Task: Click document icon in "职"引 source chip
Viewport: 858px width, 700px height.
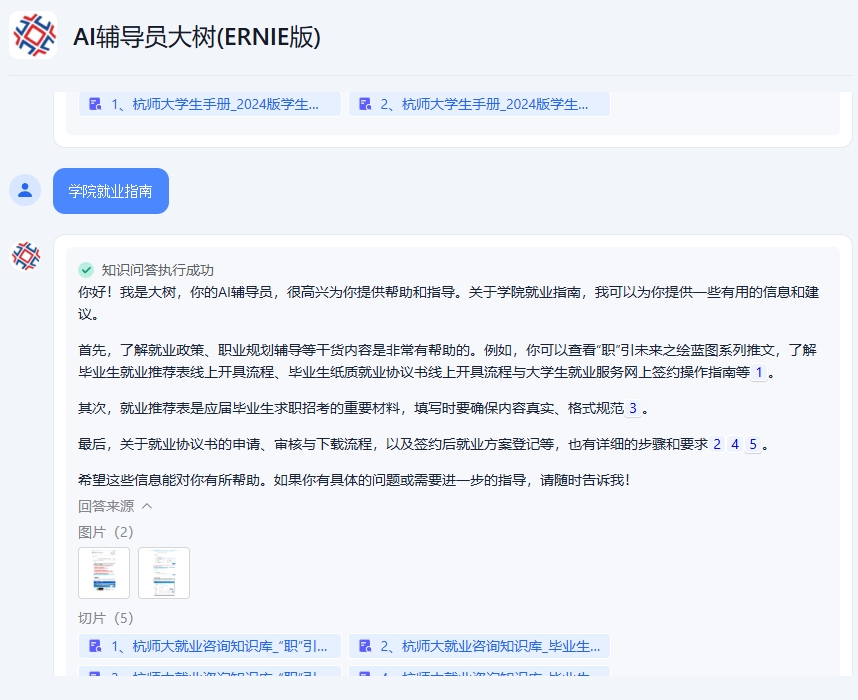Action: tap(95, 646)
